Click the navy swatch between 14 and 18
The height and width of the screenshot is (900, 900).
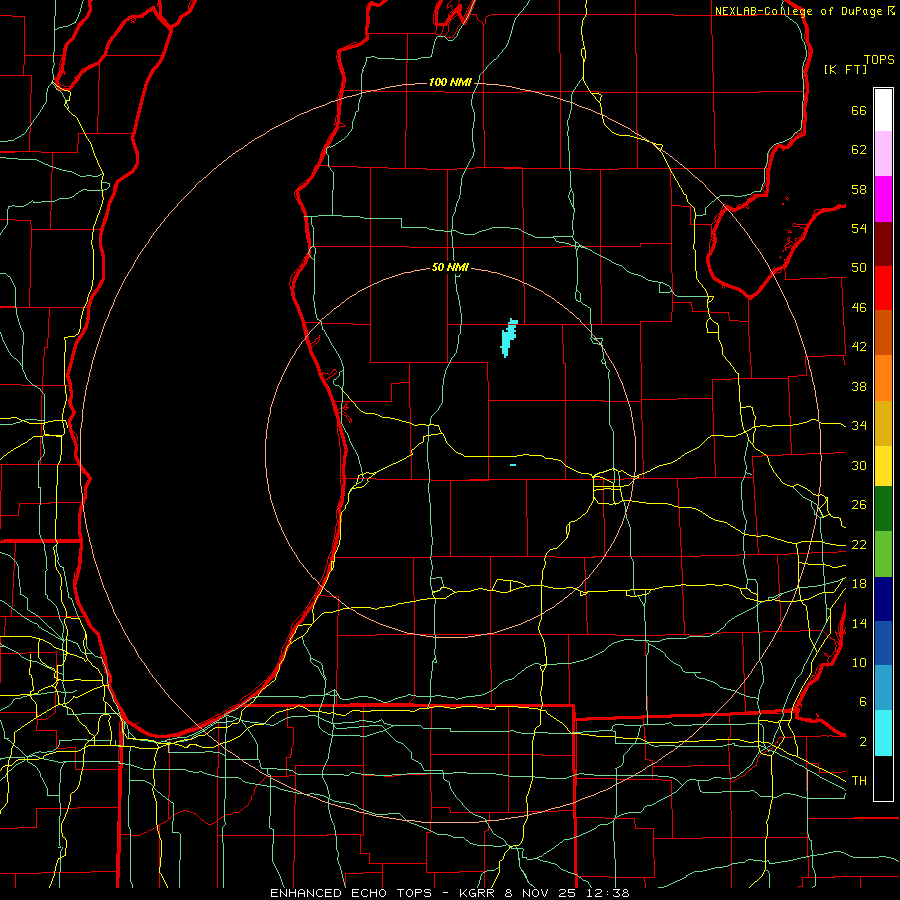(x=883, y=599)
